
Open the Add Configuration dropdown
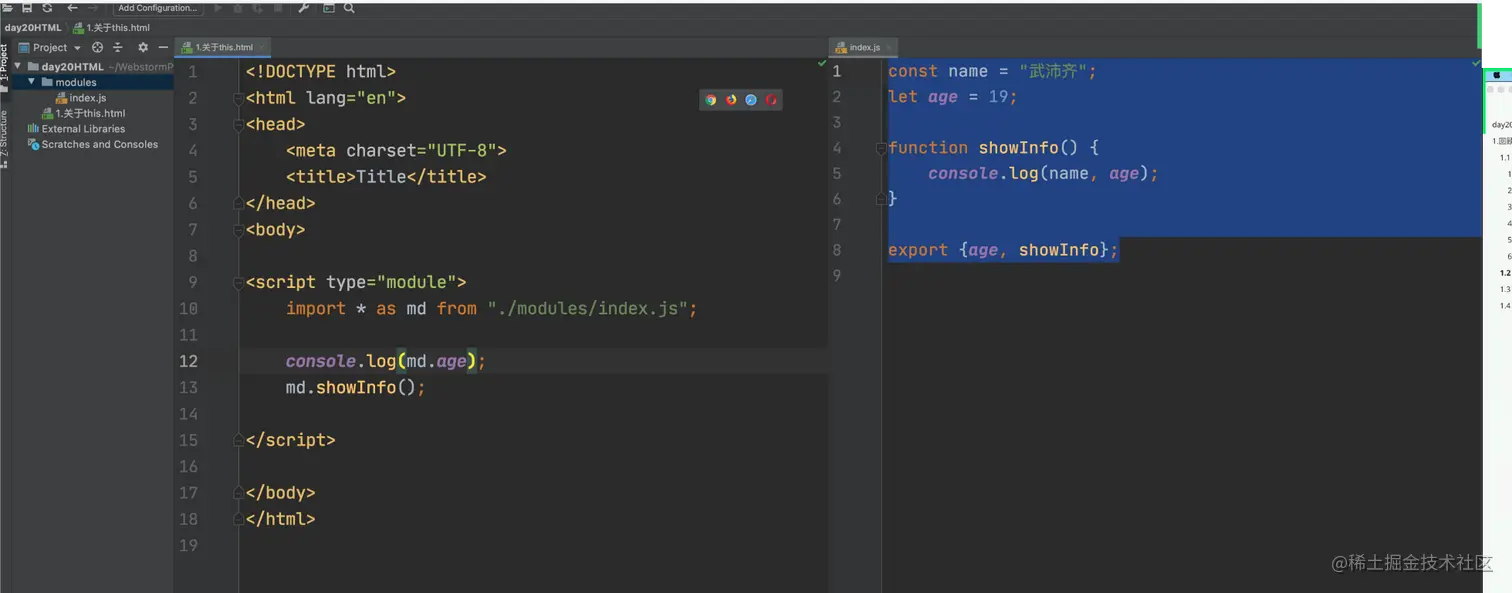pos(158,8)
